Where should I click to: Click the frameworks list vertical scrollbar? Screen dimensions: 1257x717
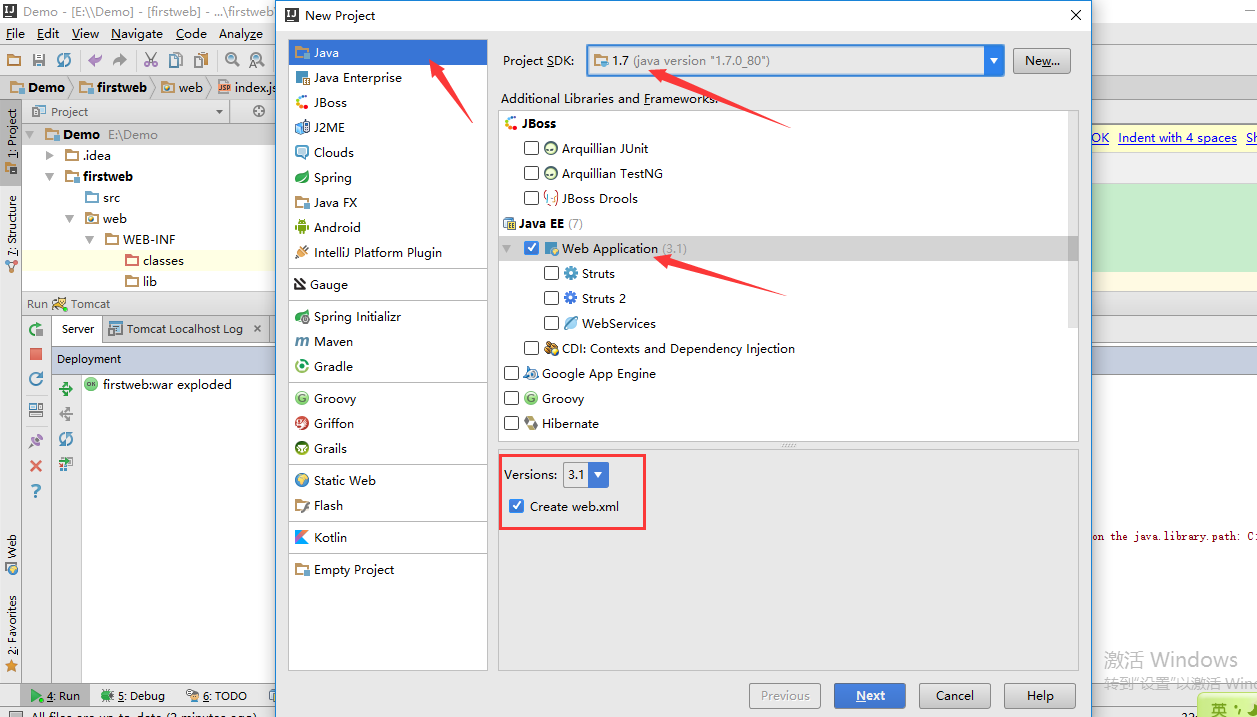tap(1073, 220)
